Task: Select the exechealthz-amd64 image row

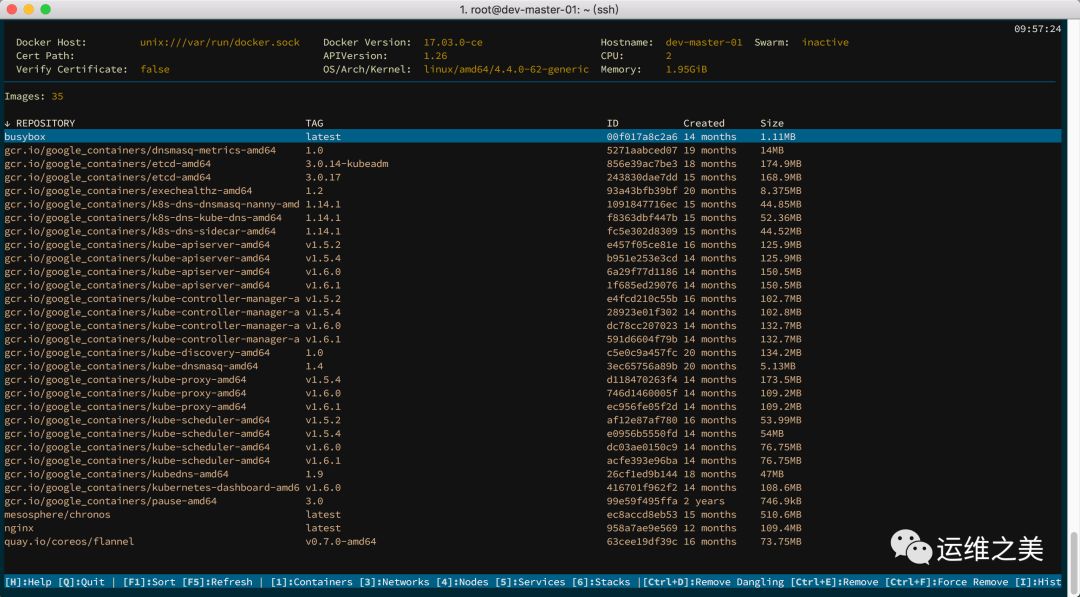Action: point(532,191)
